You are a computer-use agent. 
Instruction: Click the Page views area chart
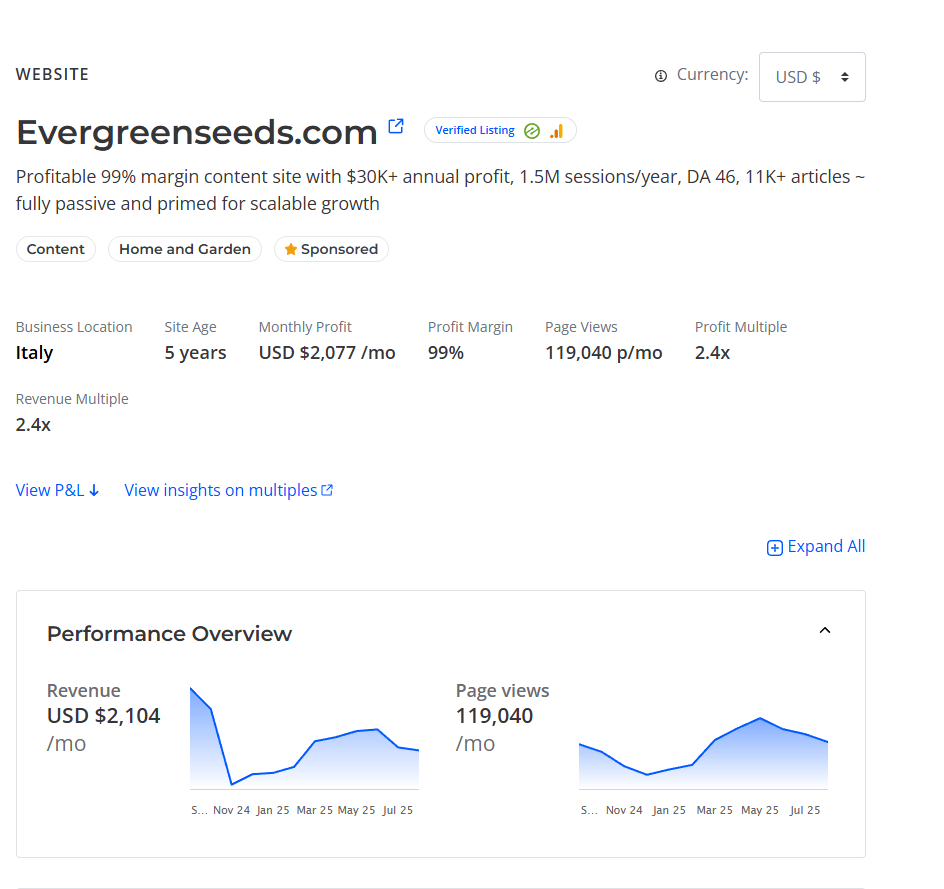(x=703, y=752)
